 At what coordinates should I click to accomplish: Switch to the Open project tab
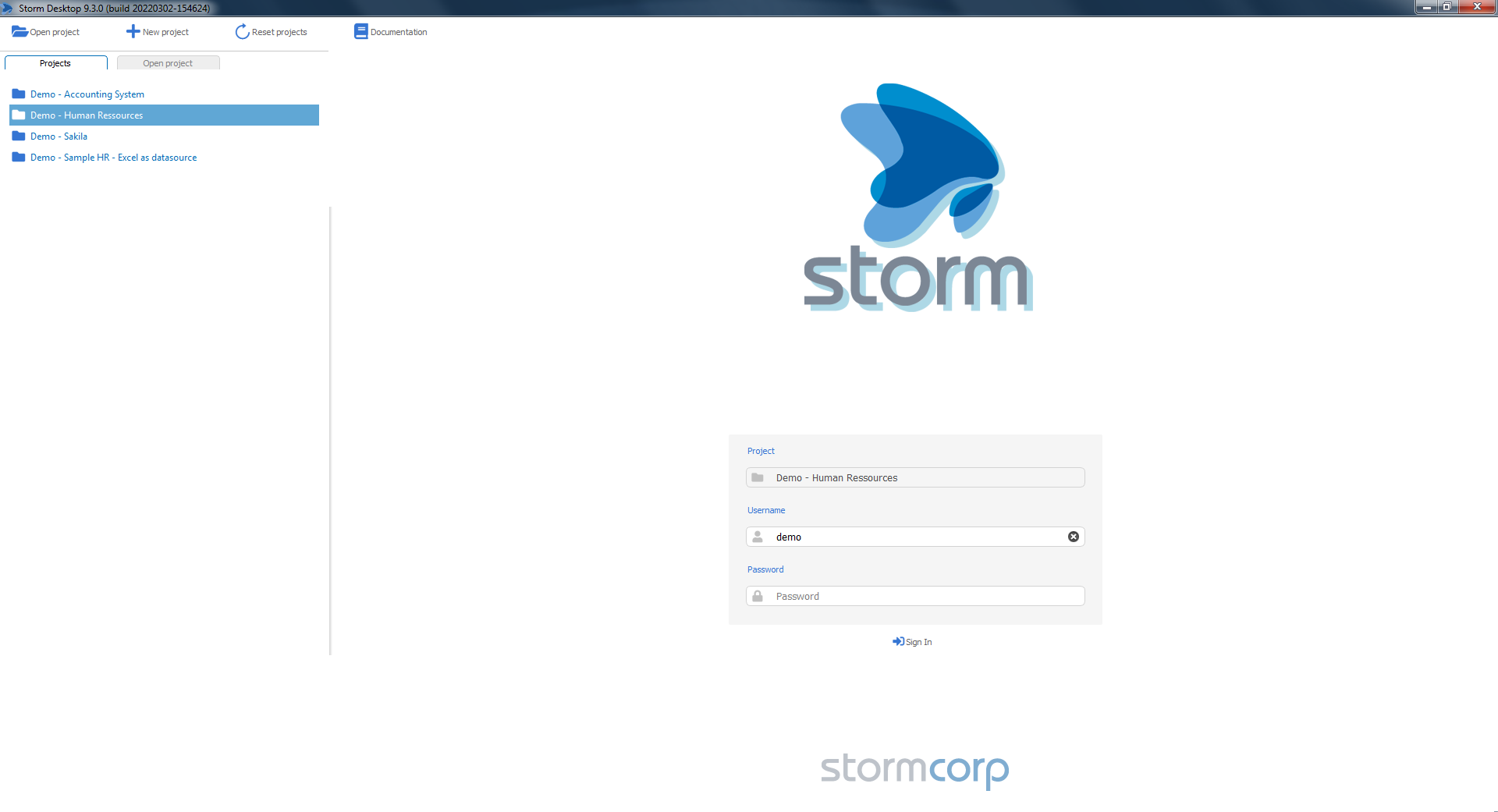coord(168,63)
